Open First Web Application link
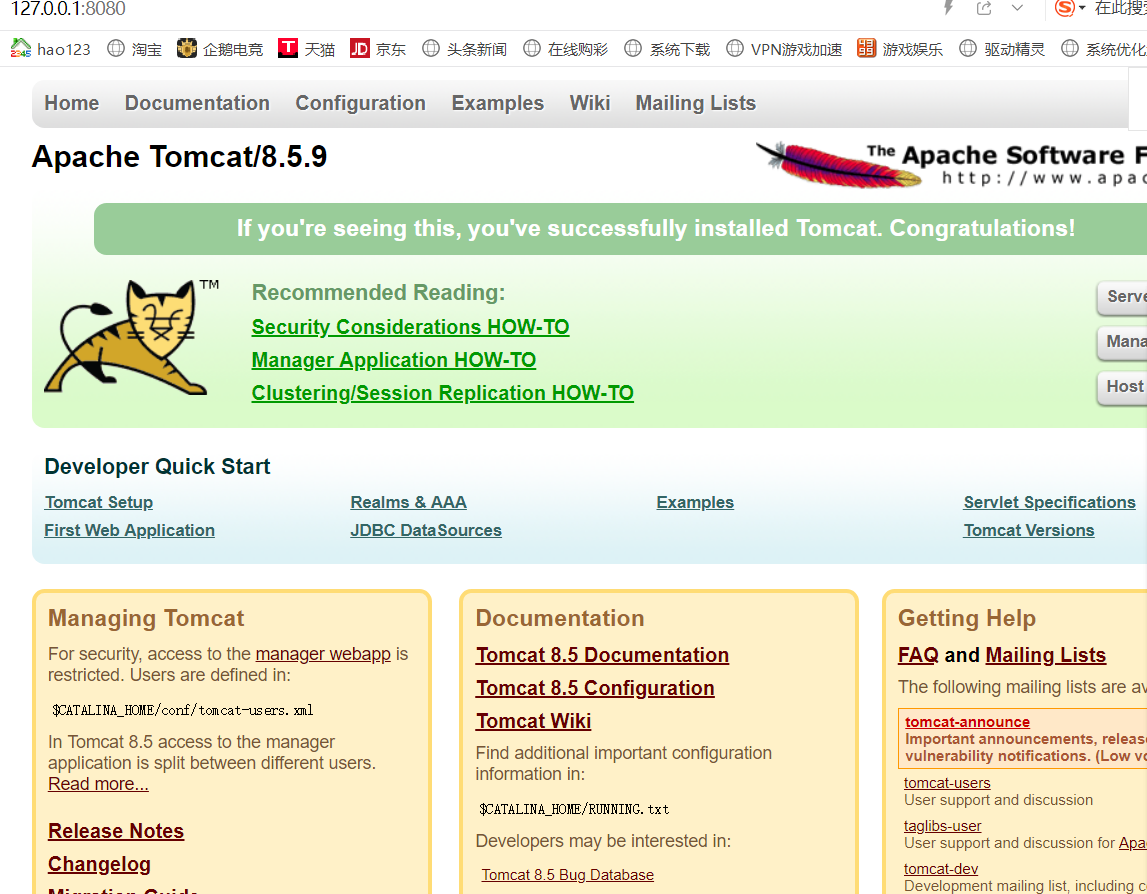 click(129, 530)
